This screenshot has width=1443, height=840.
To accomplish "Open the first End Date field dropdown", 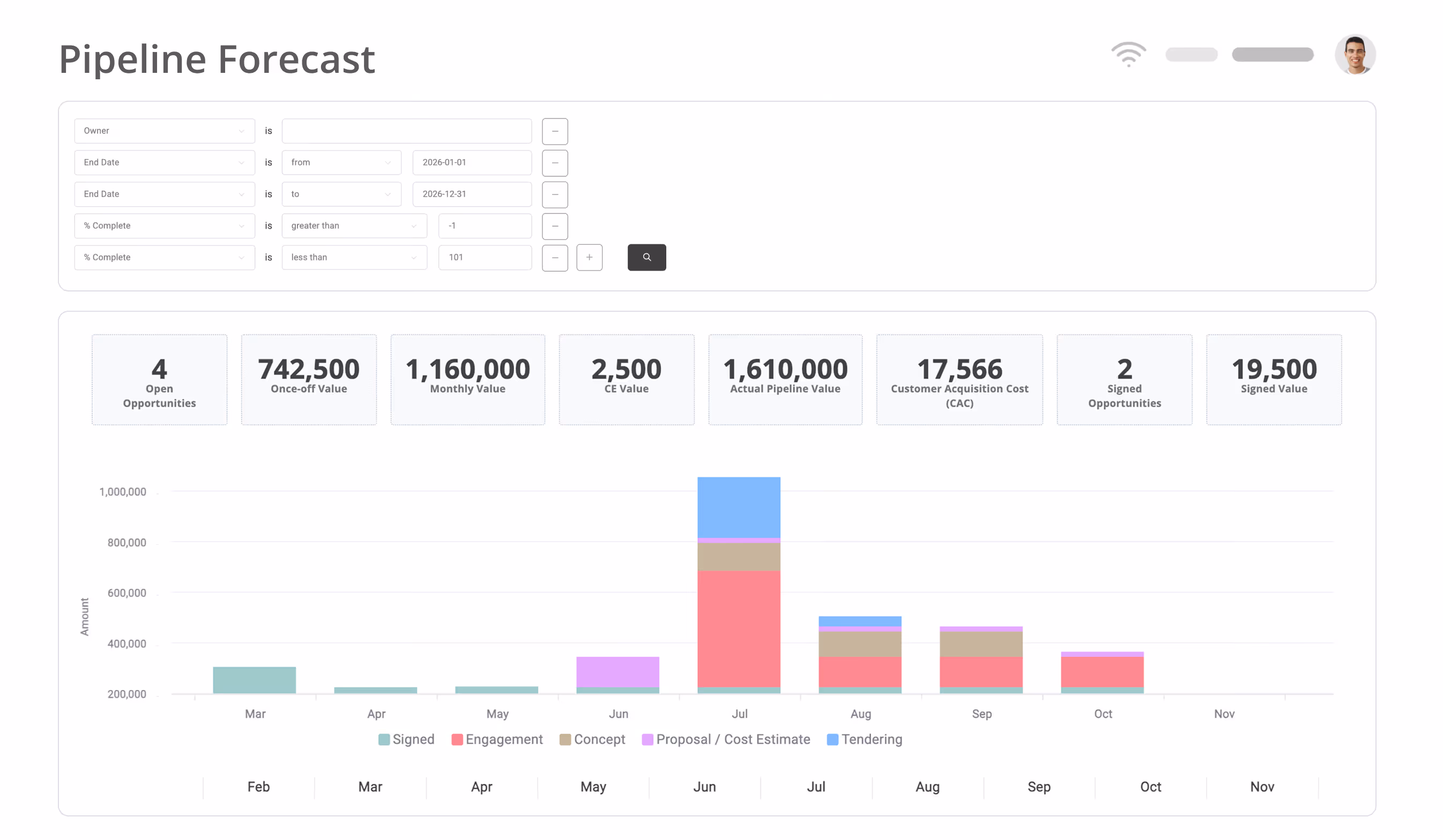I will [165, 162].
